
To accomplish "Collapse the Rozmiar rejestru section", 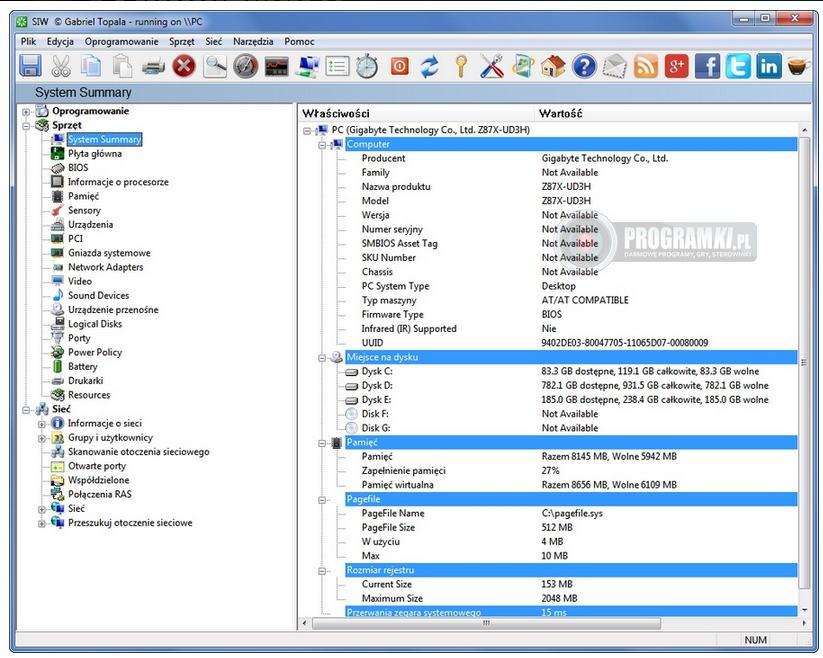I will pos(322,571).
